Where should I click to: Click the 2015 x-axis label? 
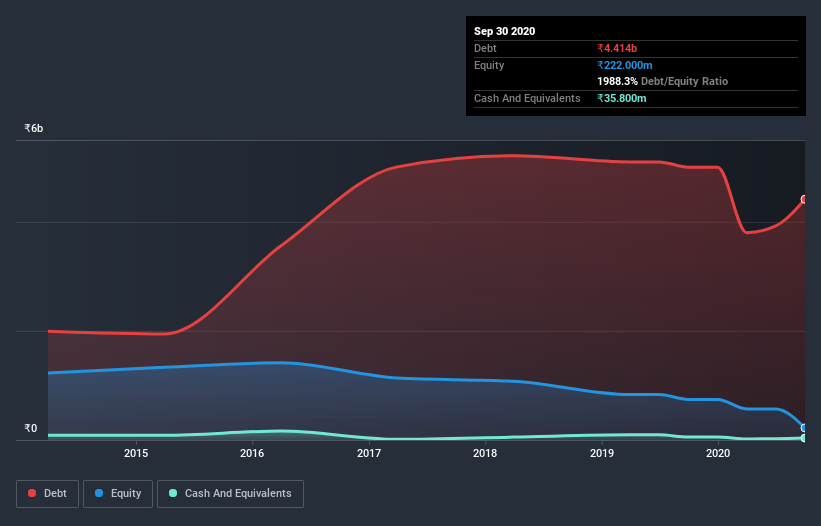pyautogui.click(x=136, y=453)
